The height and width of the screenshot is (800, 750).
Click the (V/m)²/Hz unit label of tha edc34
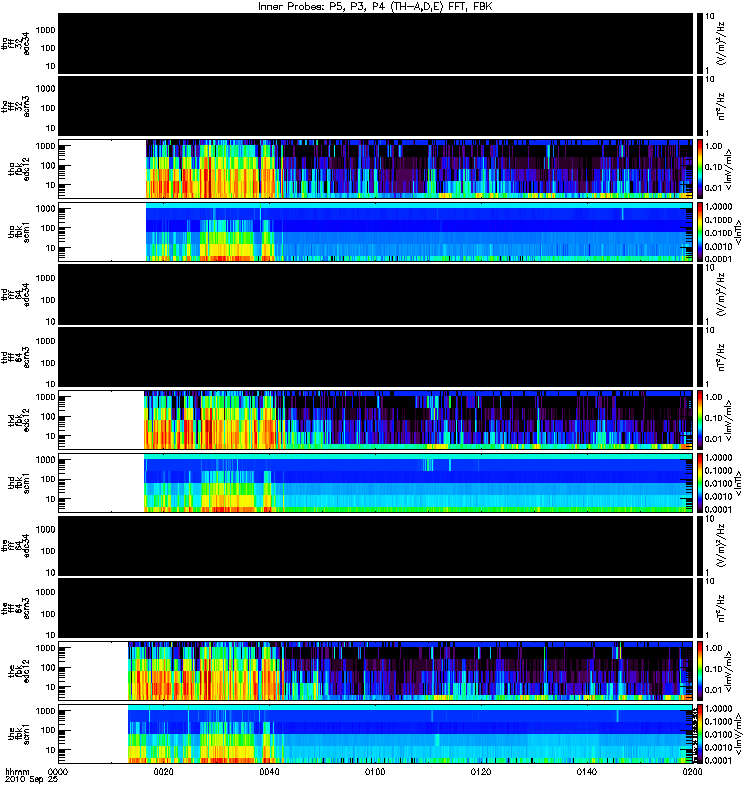(721, 43)
